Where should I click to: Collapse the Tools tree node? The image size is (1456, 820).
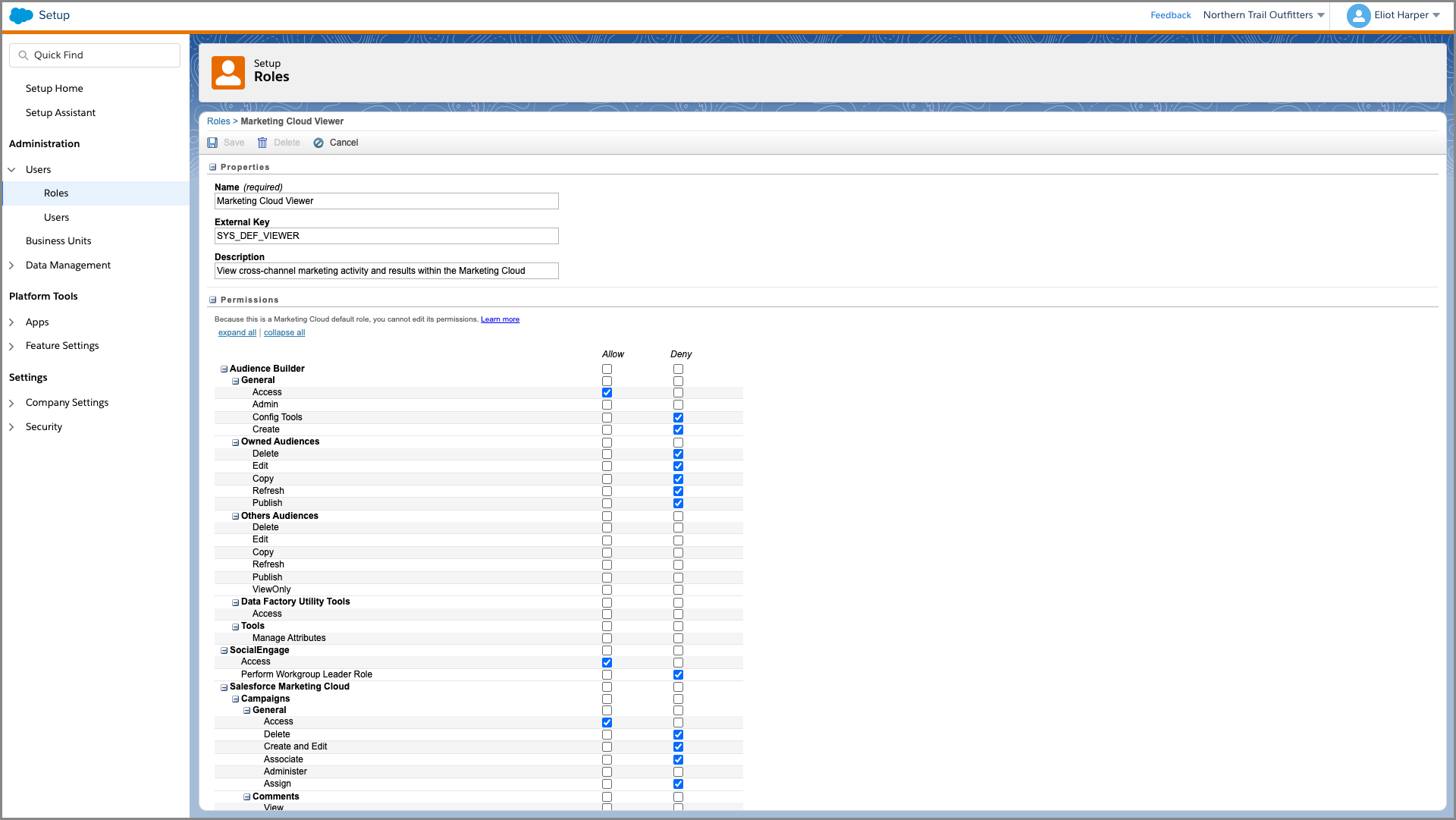(236, 627)
